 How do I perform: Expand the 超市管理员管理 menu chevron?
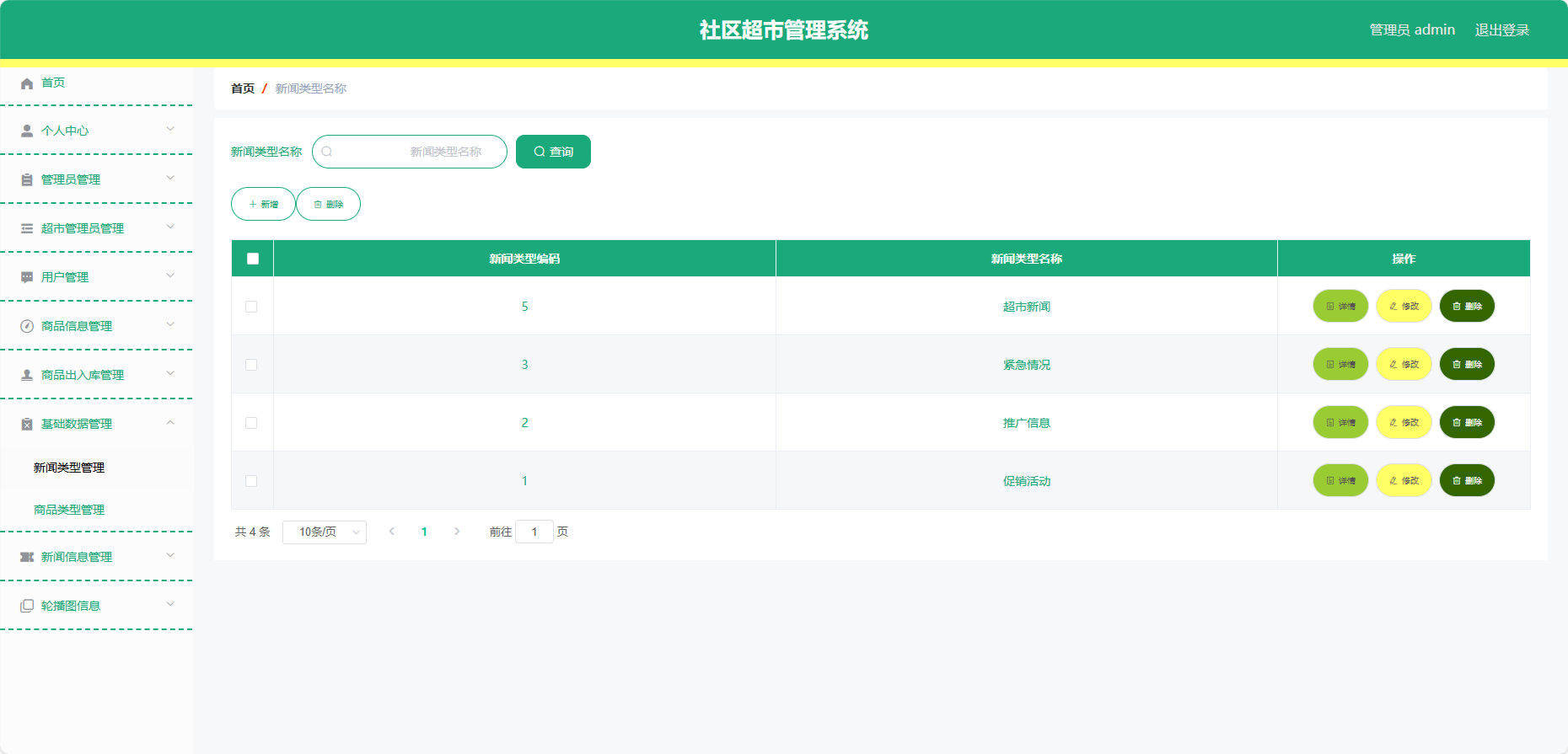pos(170,227)
